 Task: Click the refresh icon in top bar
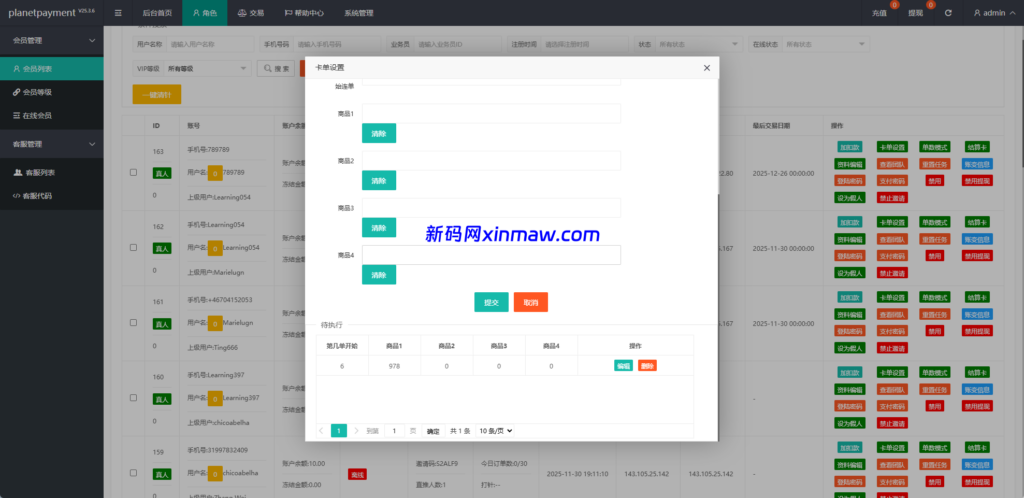948,13
